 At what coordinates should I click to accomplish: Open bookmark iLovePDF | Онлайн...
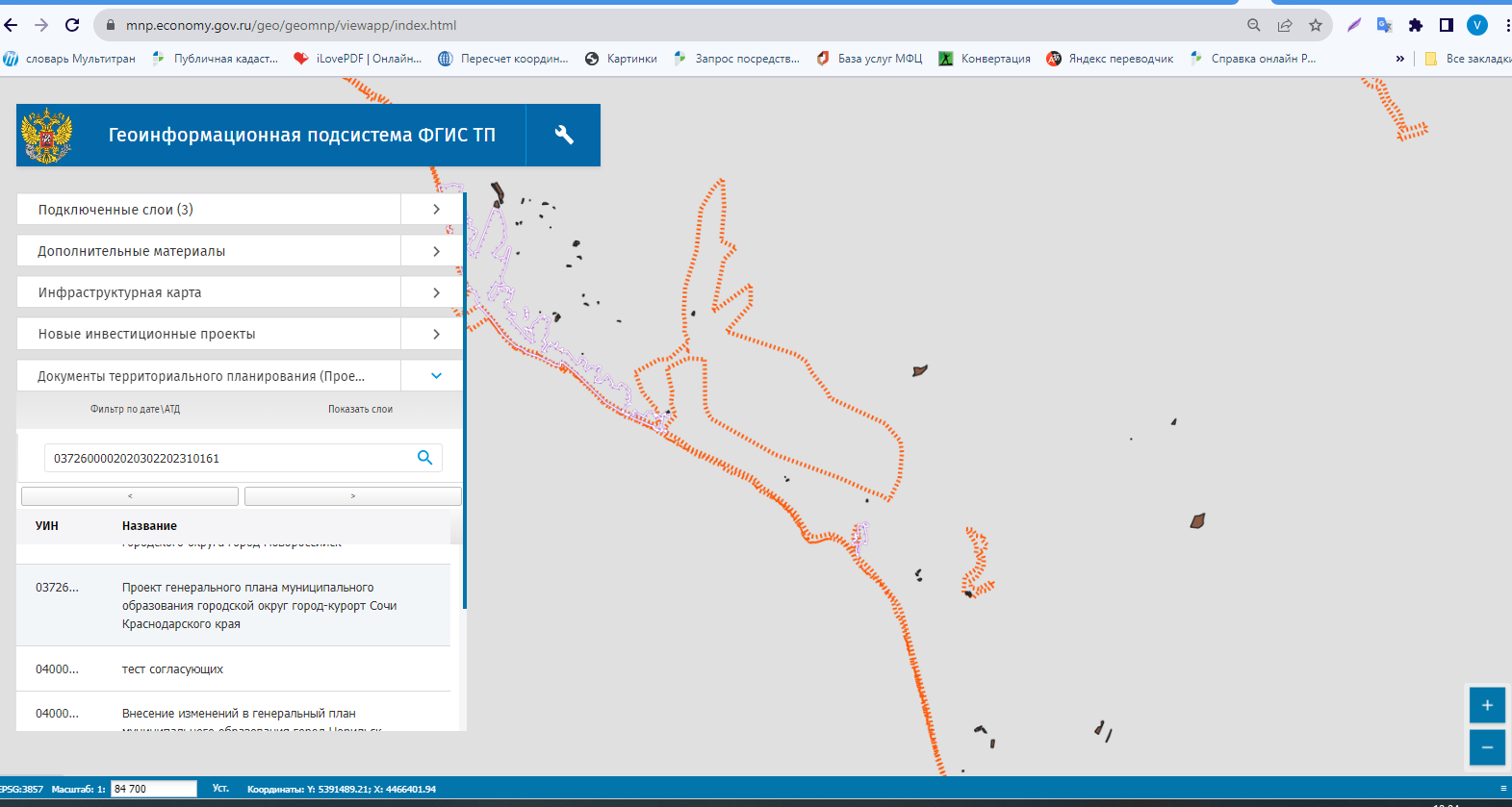click(x=357, y=59)
